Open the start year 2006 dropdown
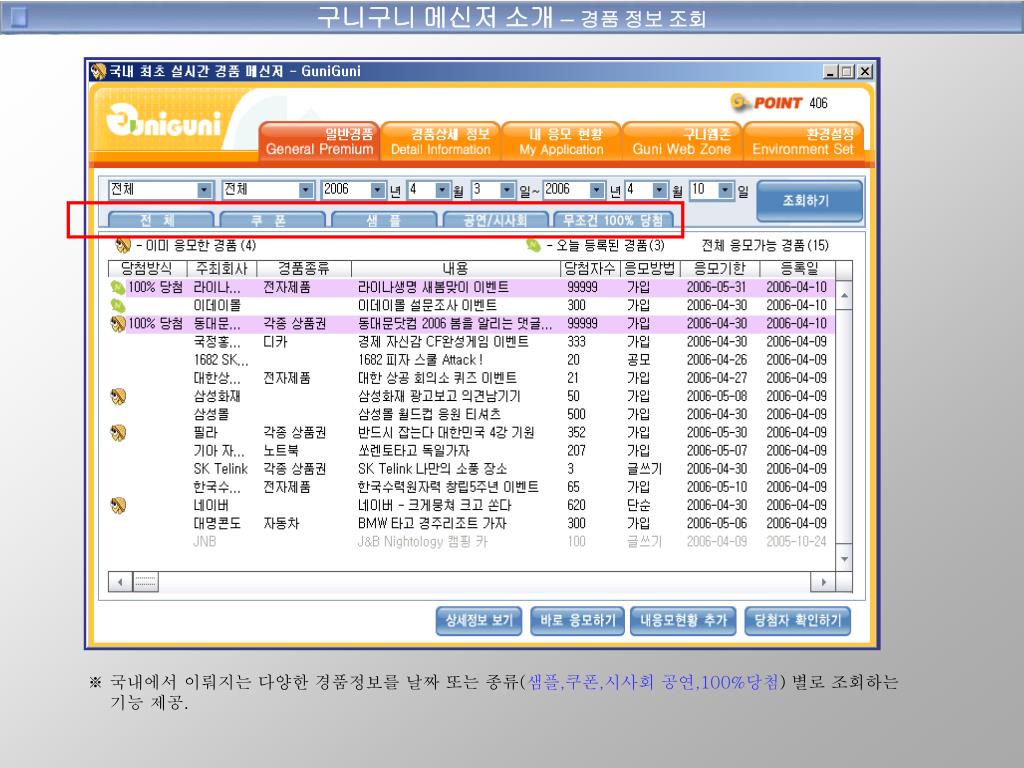The height and width of the screenshot is (768, 1024). pos(377,190)
